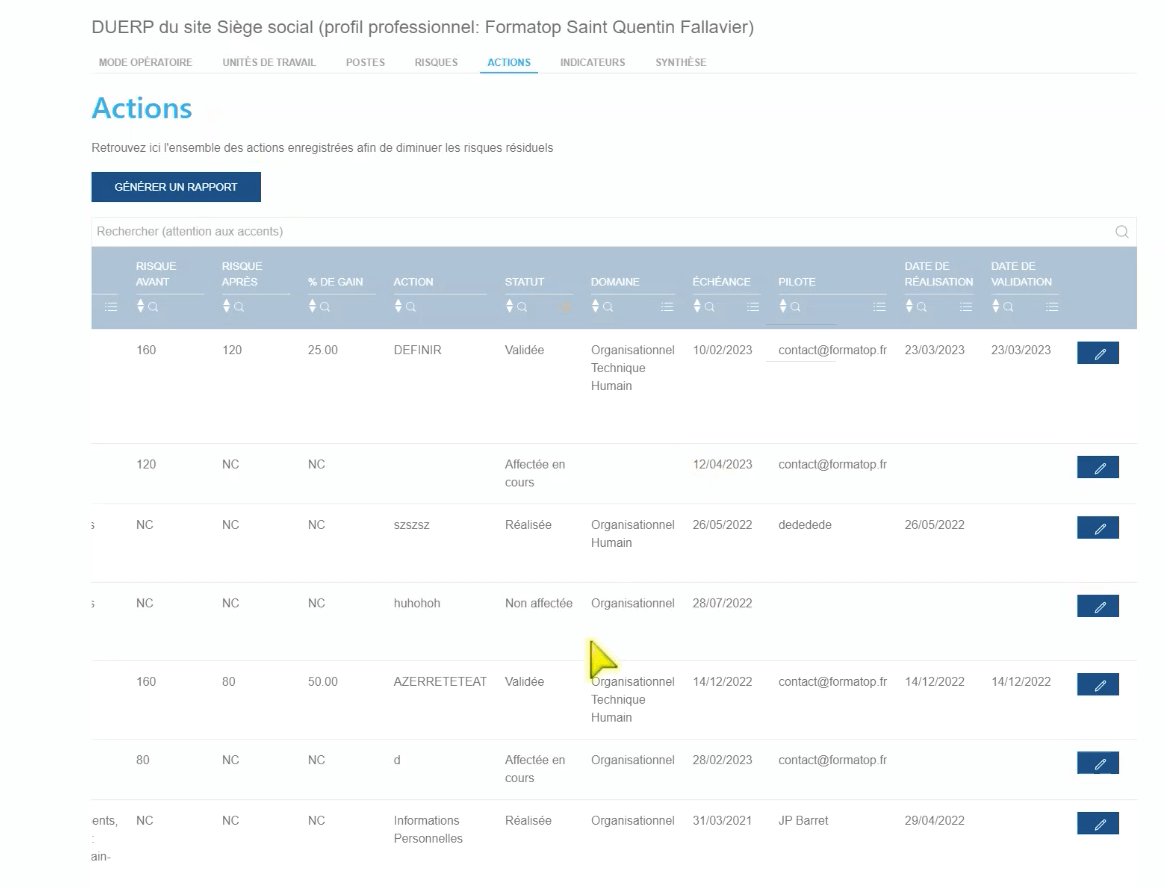
Task: Edit the action due 28/02/2023
Action: [x=1098, y=764]
